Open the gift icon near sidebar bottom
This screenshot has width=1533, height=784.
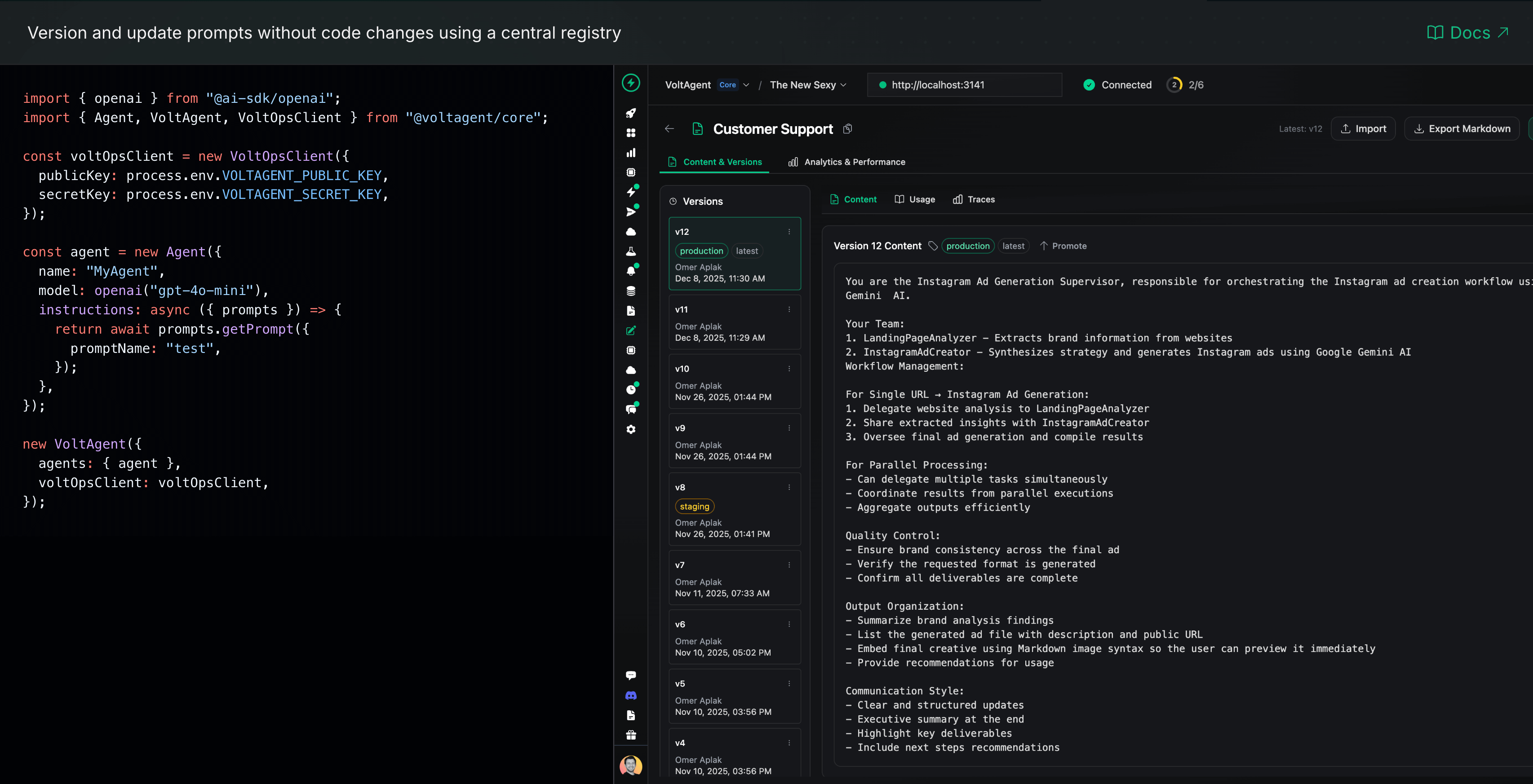pos(631,735)
